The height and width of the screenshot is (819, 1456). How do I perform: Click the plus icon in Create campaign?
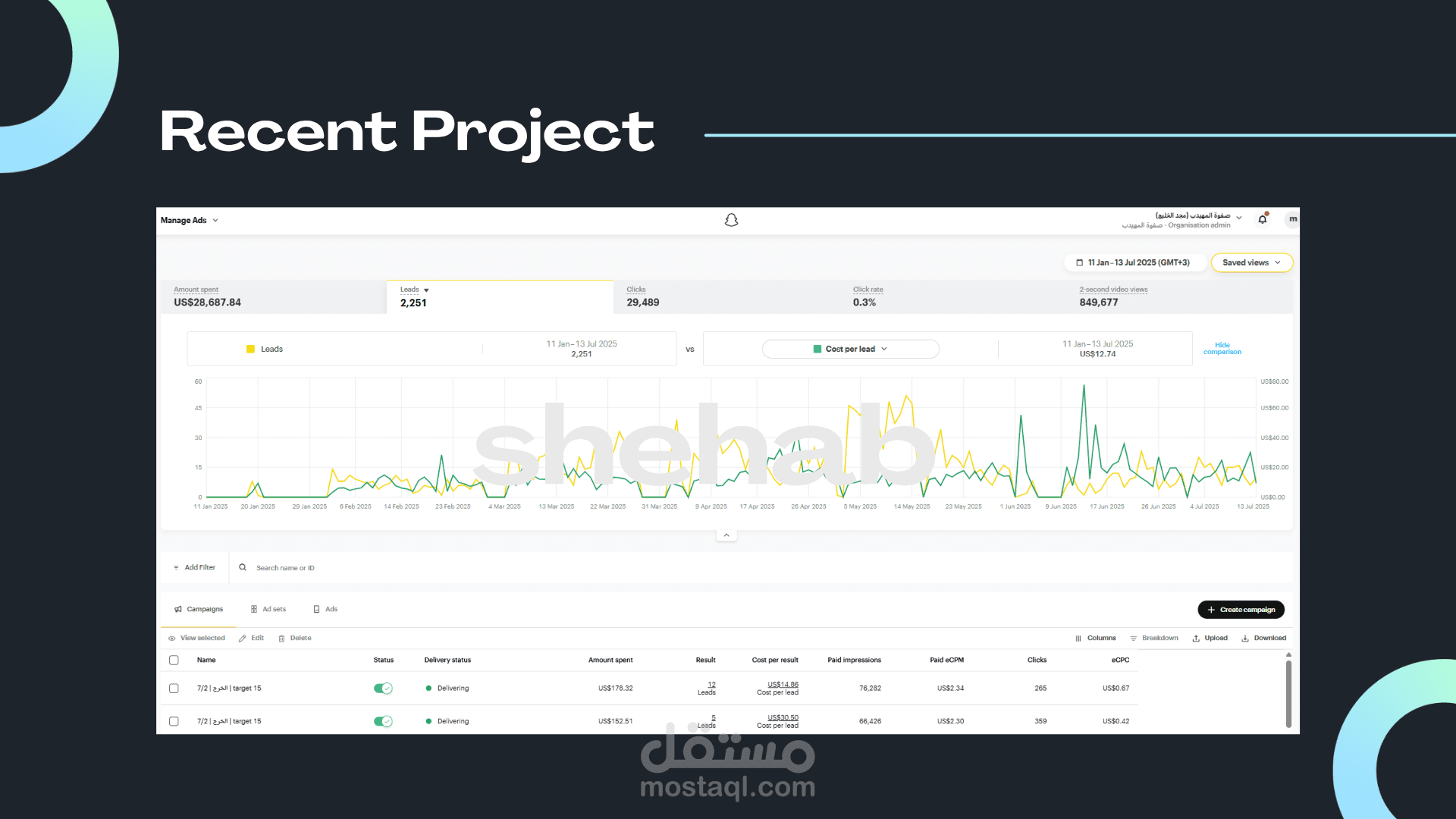[x=1211, y=610]
